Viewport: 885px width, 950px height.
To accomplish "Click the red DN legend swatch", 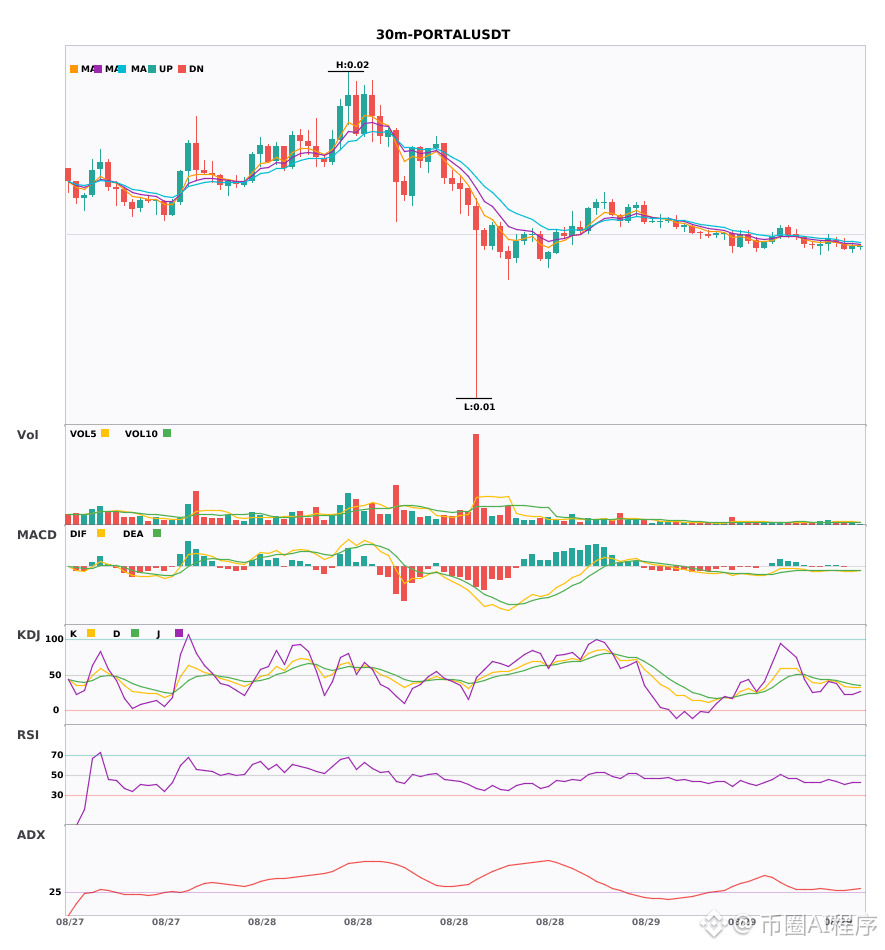I will click(x=182, y=69).
